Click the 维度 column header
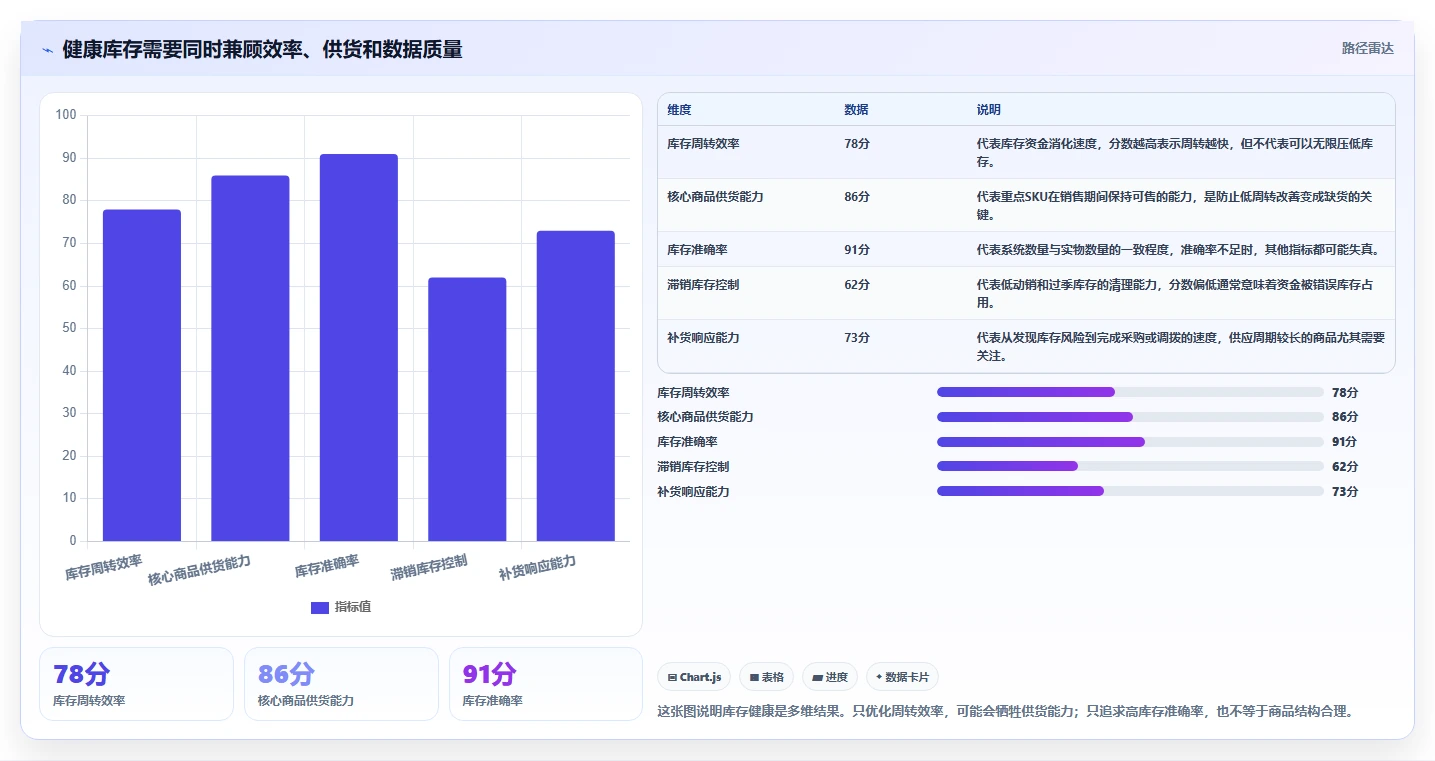Viewport: 1435px width, 761px height. tap(680, 110)
